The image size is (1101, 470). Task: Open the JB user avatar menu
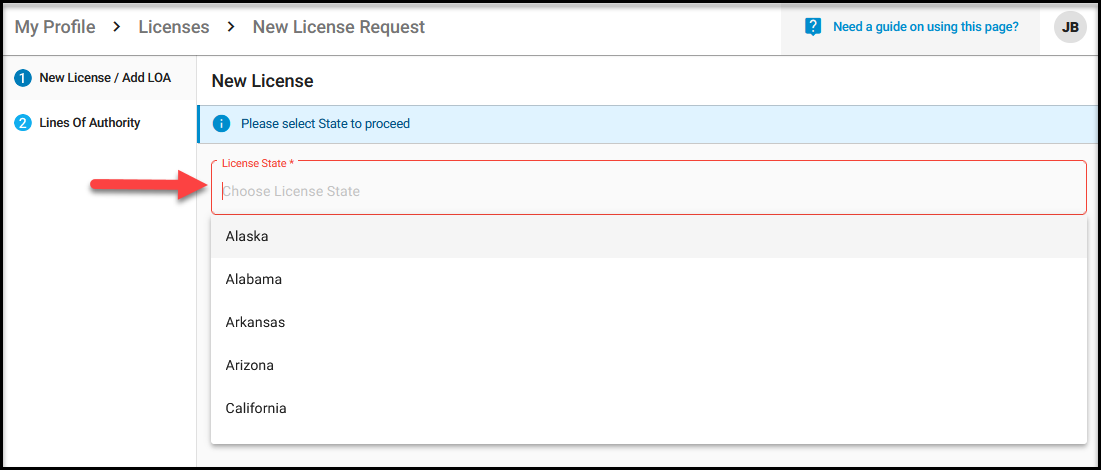coord(1070,27)
